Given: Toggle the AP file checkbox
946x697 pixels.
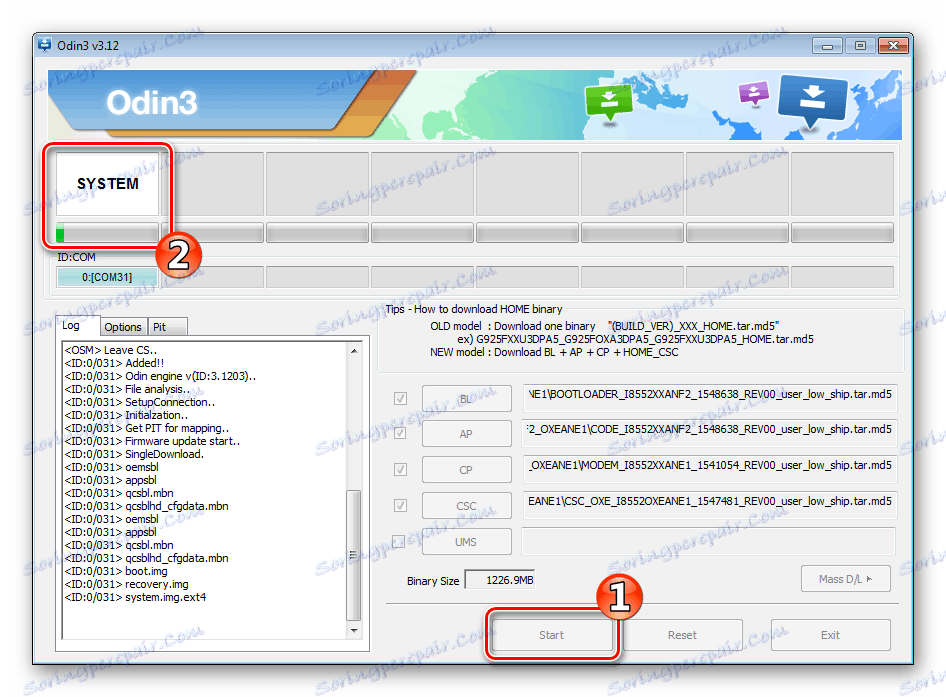Looking at the screenshot, I should pos(400,433).
